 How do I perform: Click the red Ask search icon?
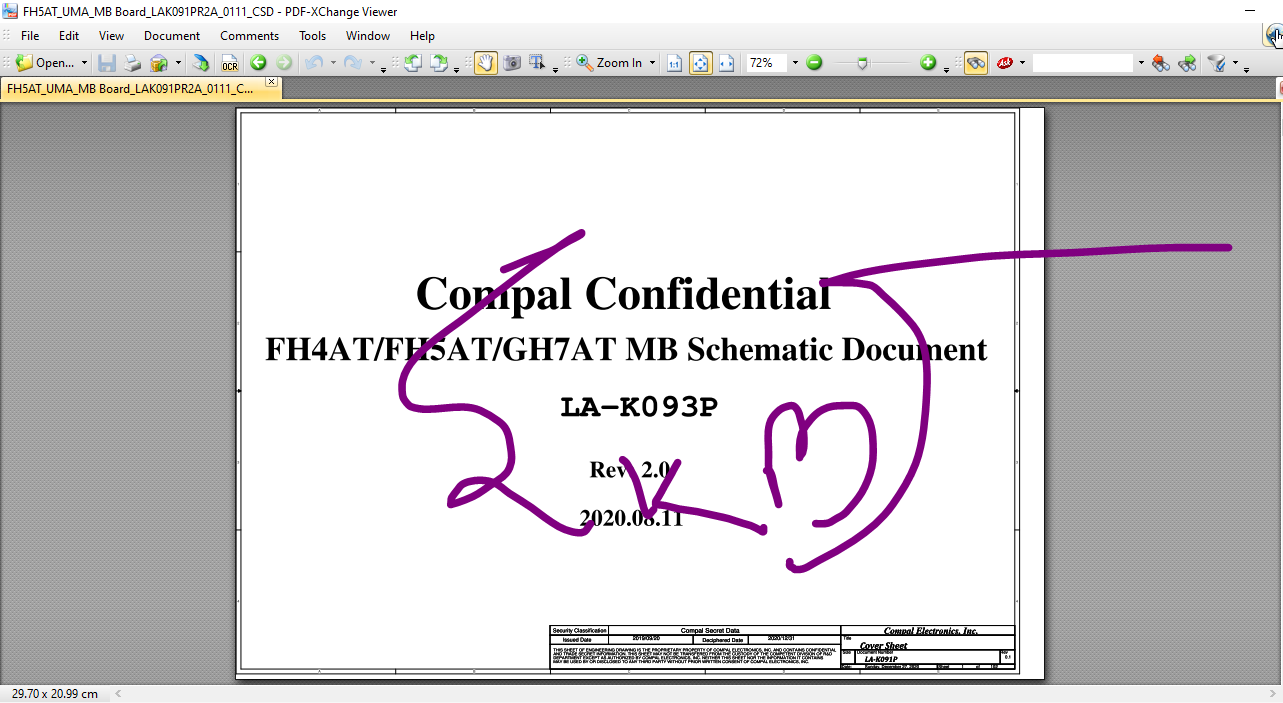pos(1005,63)
